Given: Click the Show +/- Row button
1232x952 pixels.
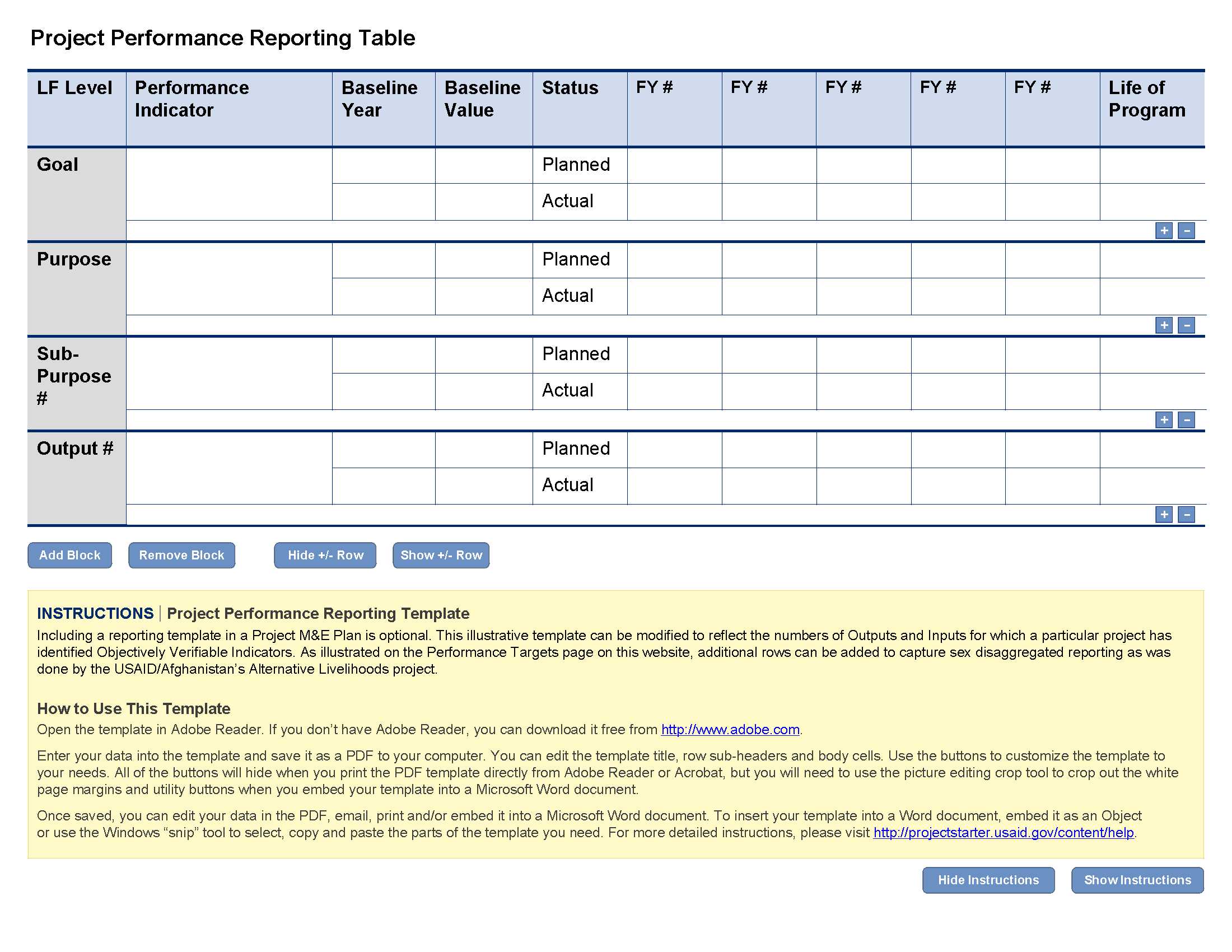Looking at the screenshot, I should point(442,555).
